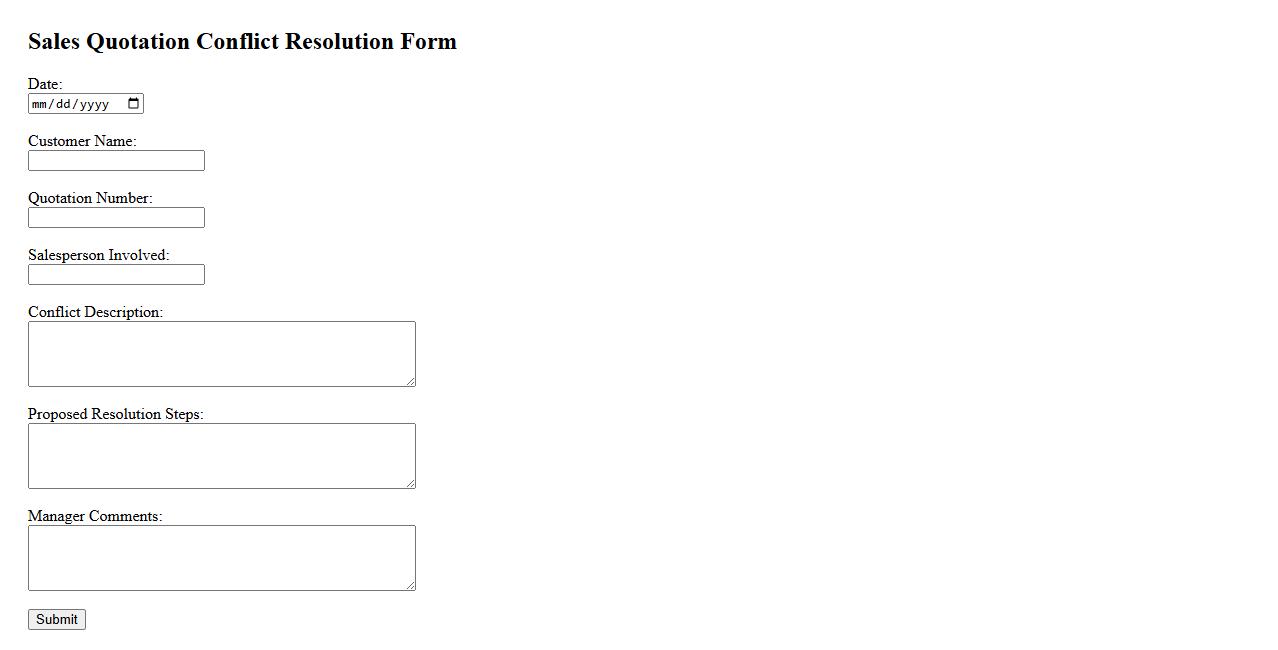Focus the Customer Name text box
1278x650 pixels.
116,161
